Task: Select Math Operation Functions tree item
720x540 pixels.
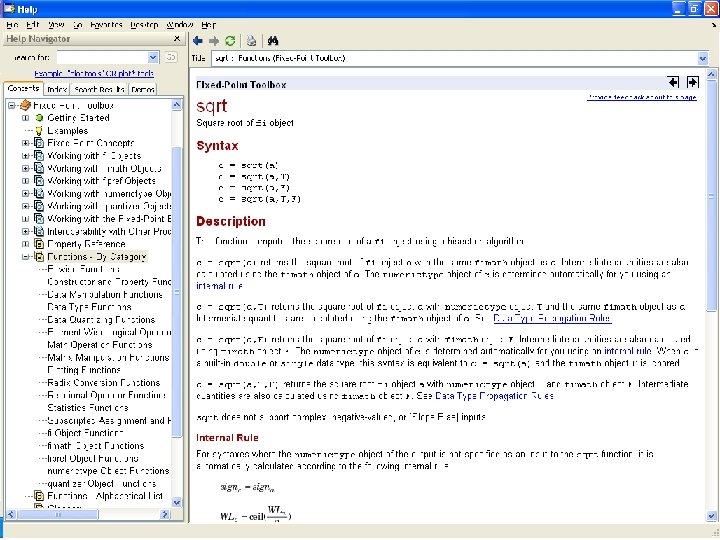Action: pos(100,345)
